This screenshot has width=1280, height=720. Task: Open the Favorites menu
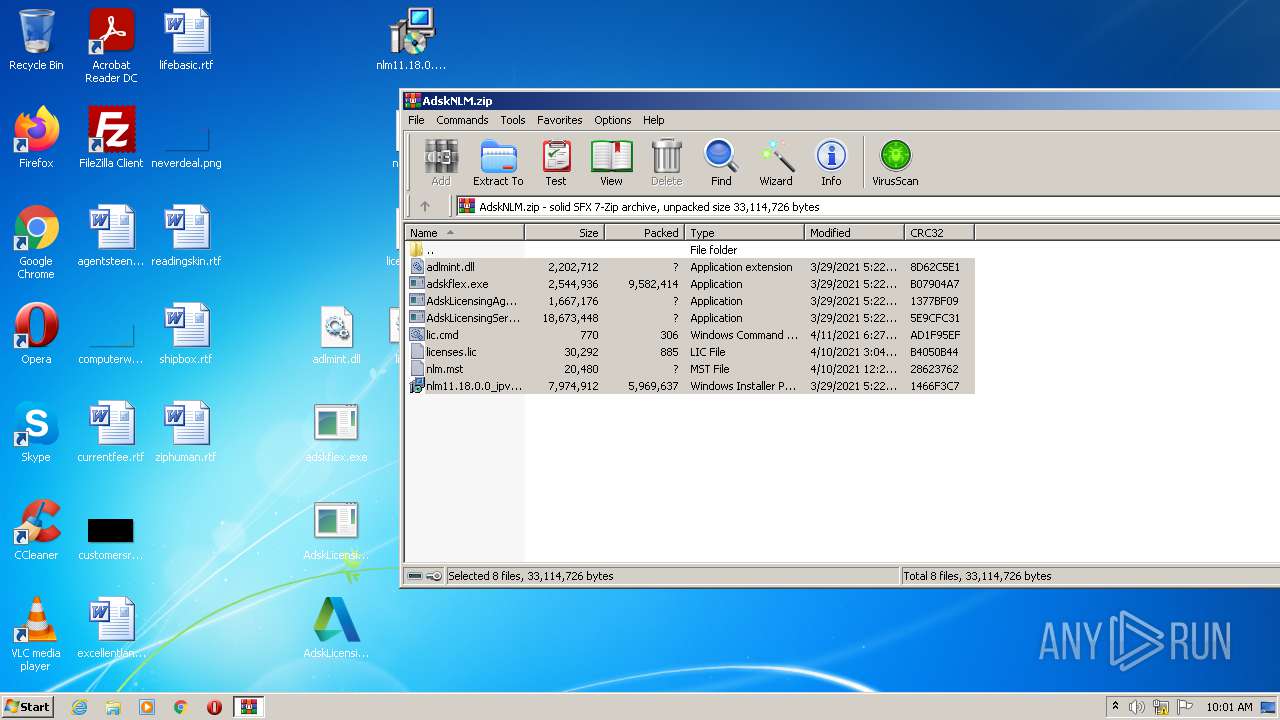[x=560, y=120]
